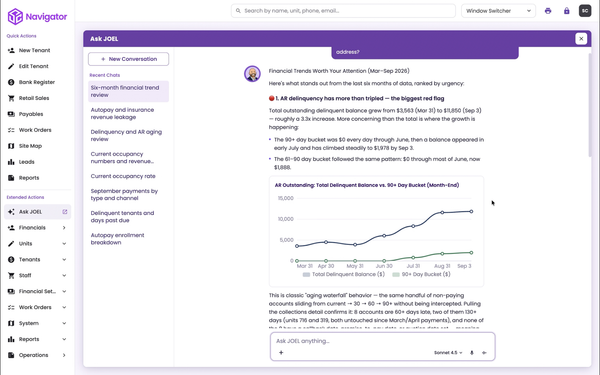The width and height of the screenshot is (600, 375).
Task: Click the chat panel vertical scrollbar
Action: pos(590,105)
